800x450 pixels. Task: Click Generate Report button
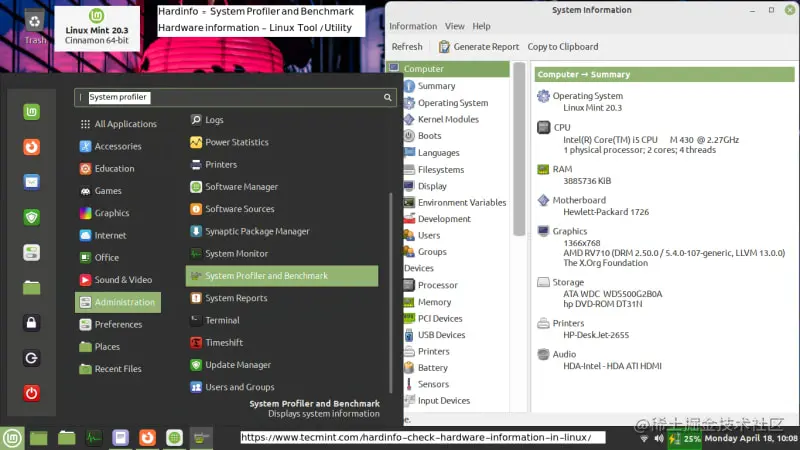pyautogui.click(x=479, y=46)
